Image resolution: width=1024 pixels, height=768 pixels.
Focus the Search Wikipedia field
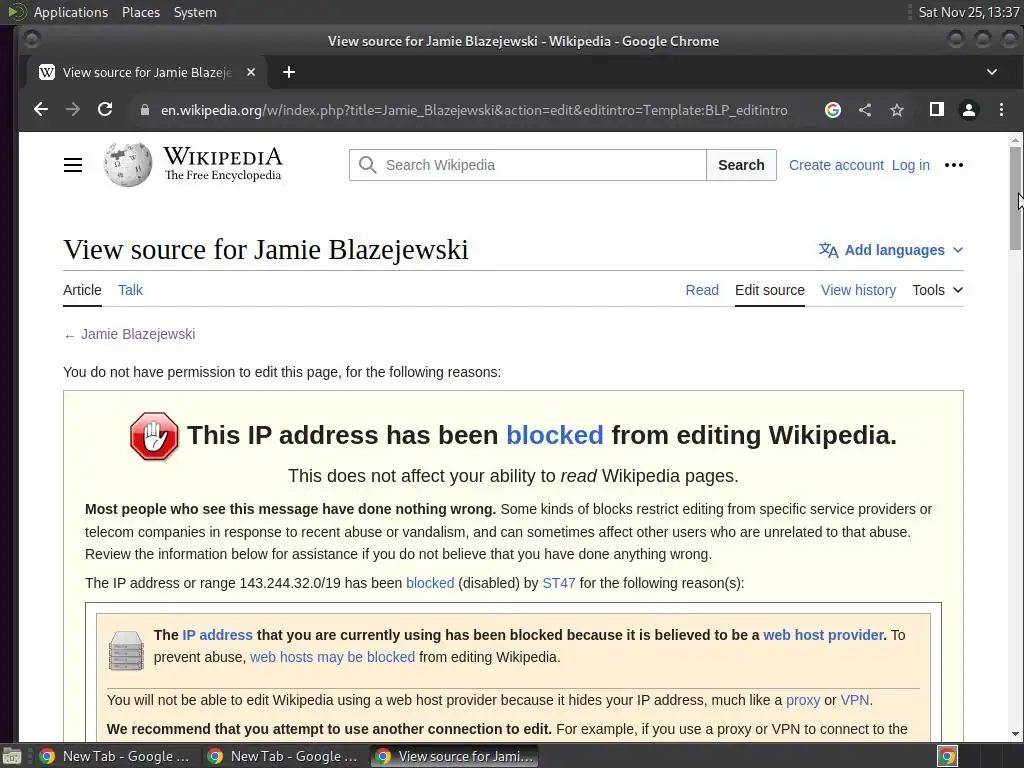pyautogui.click(x=528, y=165)
